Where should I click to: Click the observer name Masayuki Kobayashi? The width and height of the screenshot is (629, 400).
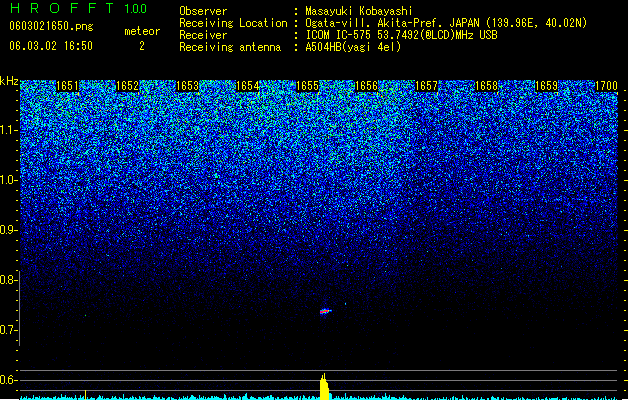click(359, 11)
